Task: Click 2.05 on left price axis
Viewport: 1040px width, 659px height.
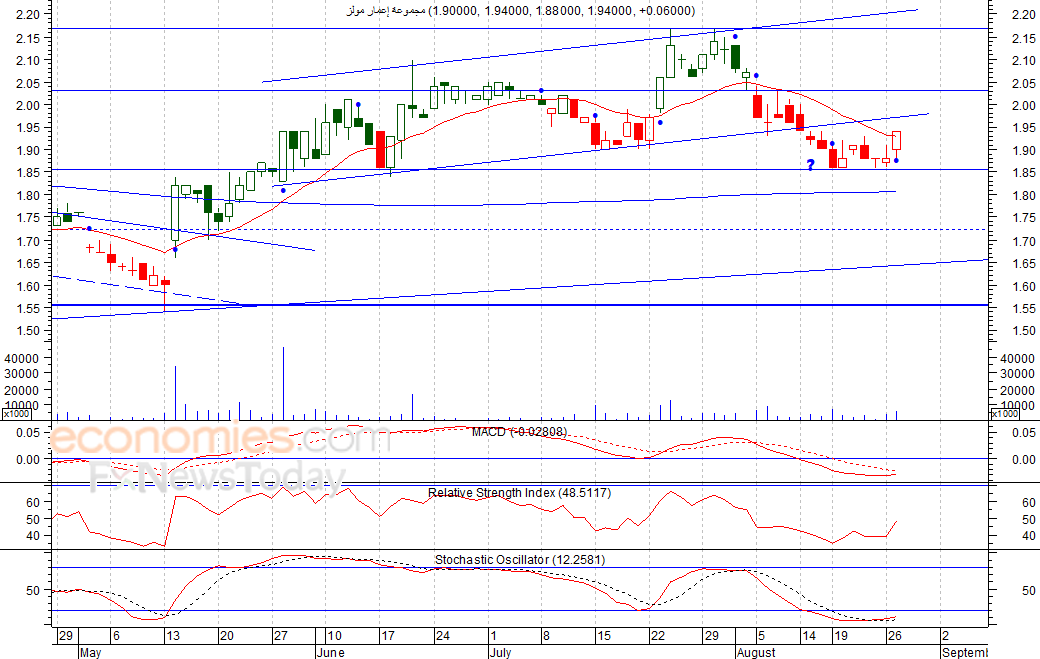Action: [28, 84]
